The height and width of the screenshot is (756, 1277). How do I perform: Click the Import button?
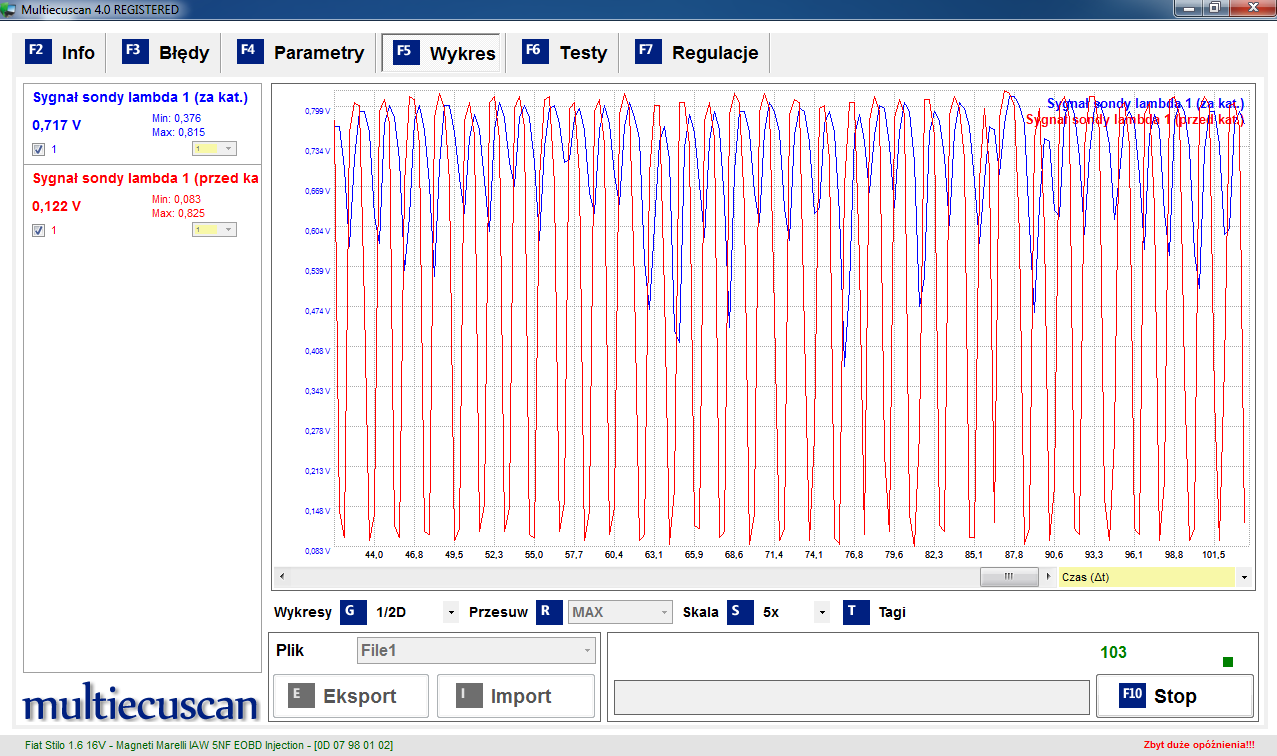516,696
